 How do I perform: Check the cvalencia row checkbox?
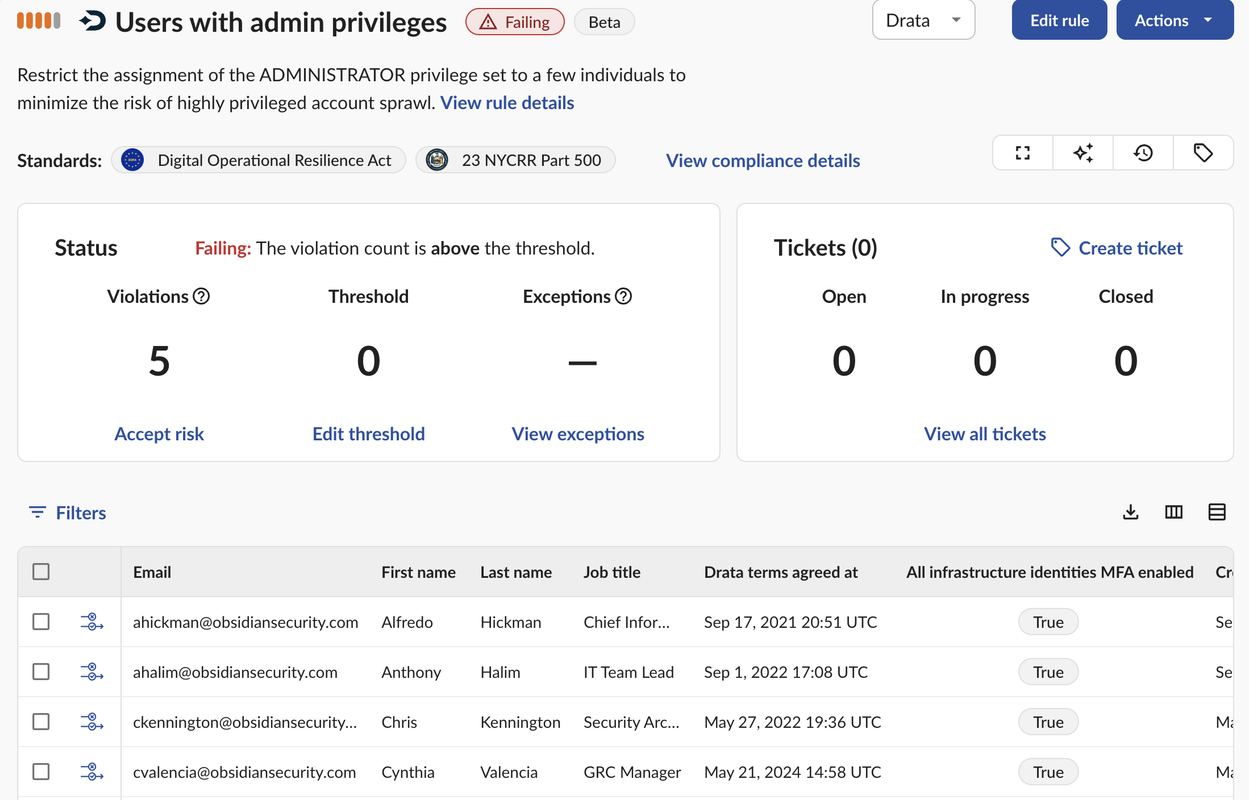pyautogui.click(x=41, y=772)
